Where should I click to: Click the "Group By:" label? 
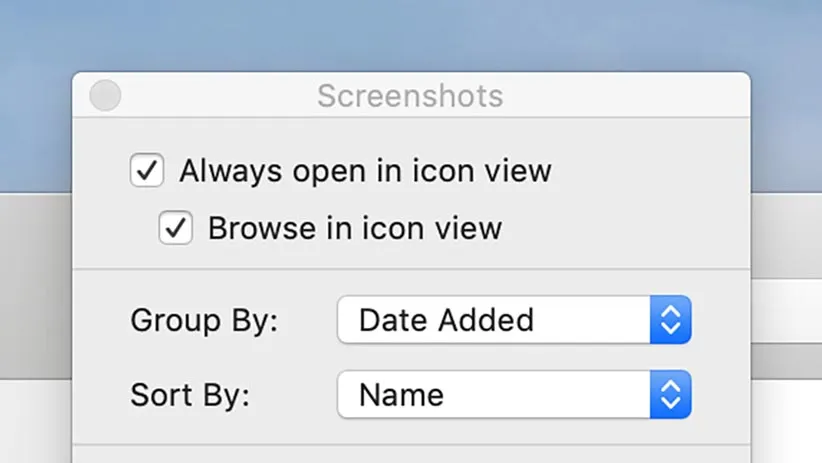[x=204, y=320]
